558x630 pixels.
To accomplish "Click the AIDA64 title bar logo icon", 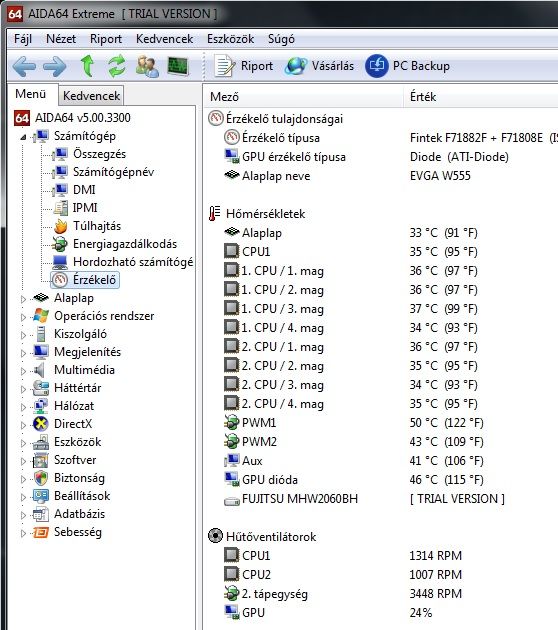I will (14, 14).
